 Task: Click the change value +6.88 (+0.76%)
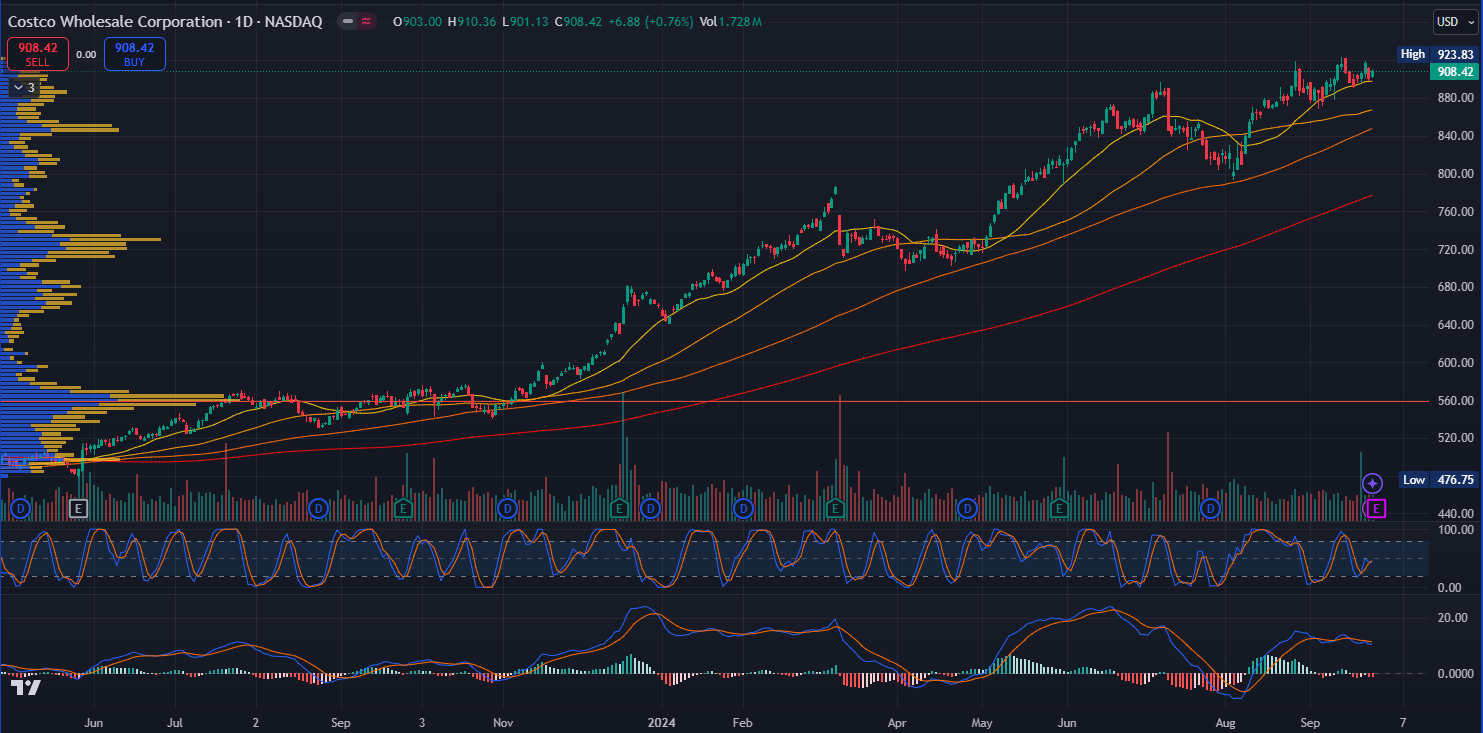click(x=650, y=21)
